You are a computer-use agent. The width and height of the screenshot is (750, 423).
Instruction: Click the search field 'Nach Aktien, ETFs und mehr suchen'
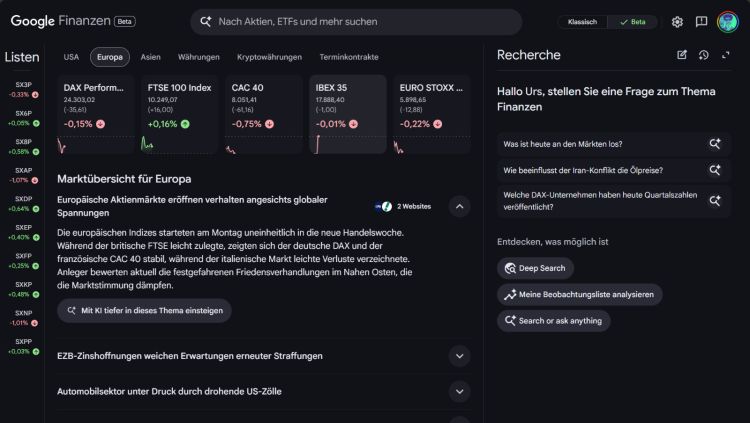(356, 22)
